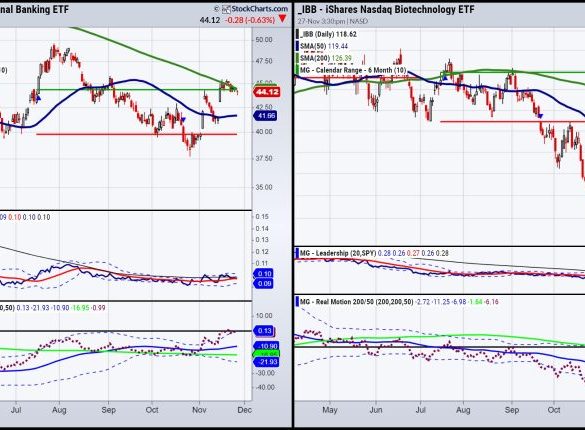Click the 10.00 Real Motion axis value
Image resolution: width=585 pixels, height=430 pixels.
pos(264,316)
